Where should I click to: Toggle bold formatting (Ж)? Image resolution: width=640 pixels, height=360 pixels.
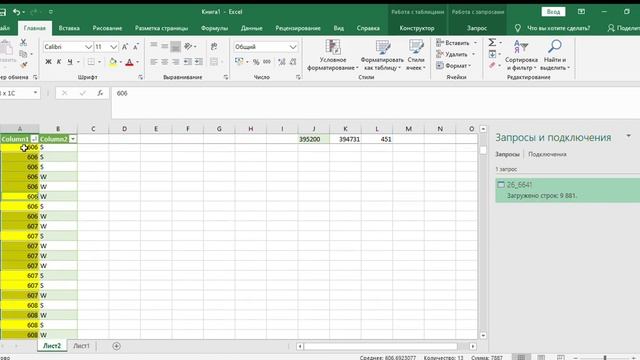48,62
